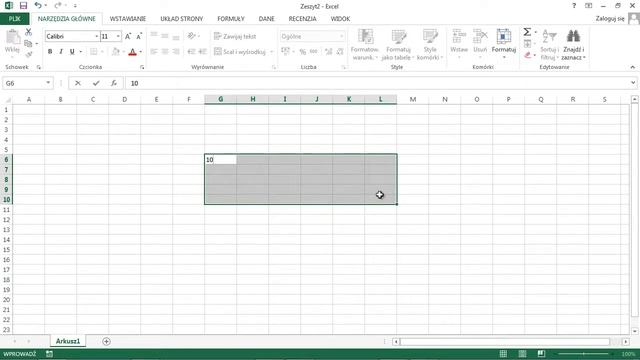Open the Ogólne number format dropdown
The image size is (640, 360).
pyautogui.click(x=342, y=36)
